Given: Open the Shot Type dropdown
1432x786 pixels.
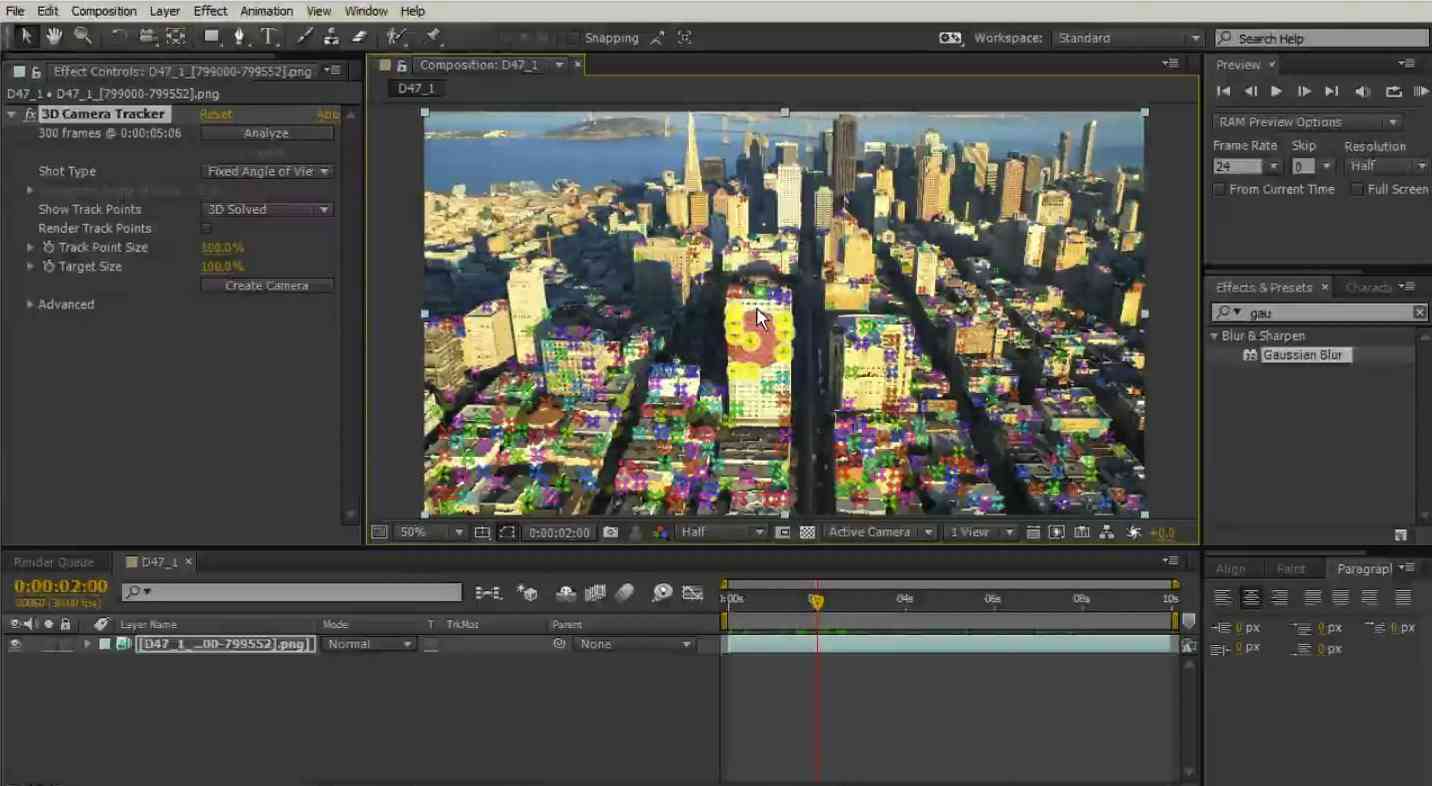Looking at the screenshot, I should pyautogui.click(x=267, y=172).
